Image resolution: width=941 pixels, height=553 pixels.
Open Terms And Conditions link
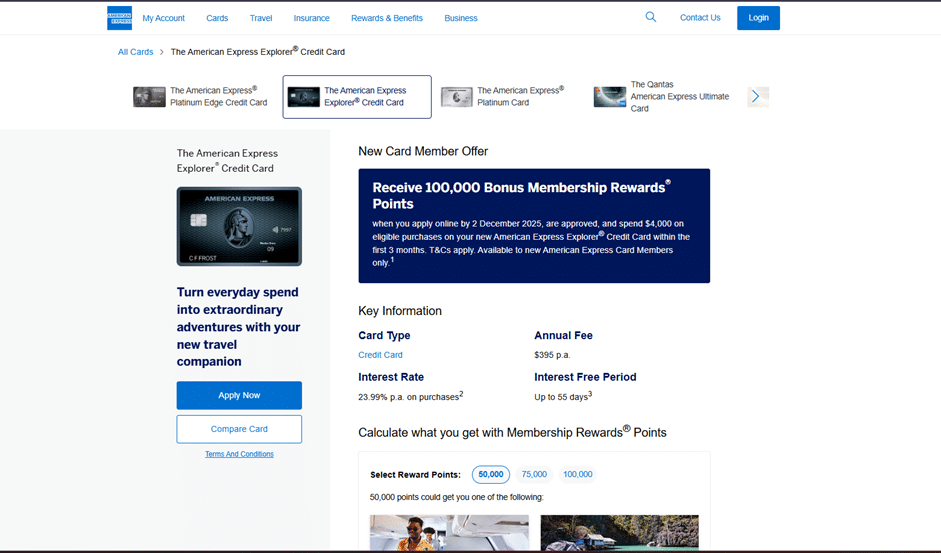click(x=239, y=454)
